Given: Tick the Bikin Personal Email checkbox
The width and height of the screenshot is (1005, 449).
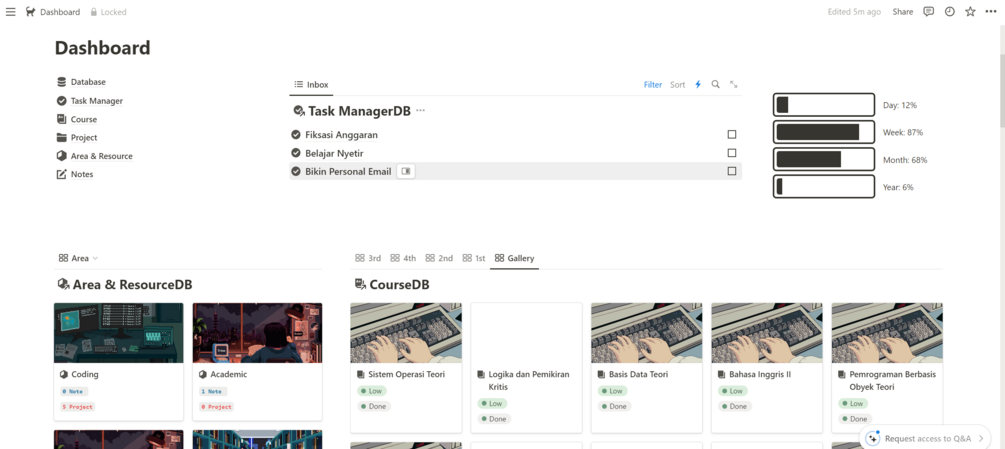Looking at the screenshot, I should (732, 171).
